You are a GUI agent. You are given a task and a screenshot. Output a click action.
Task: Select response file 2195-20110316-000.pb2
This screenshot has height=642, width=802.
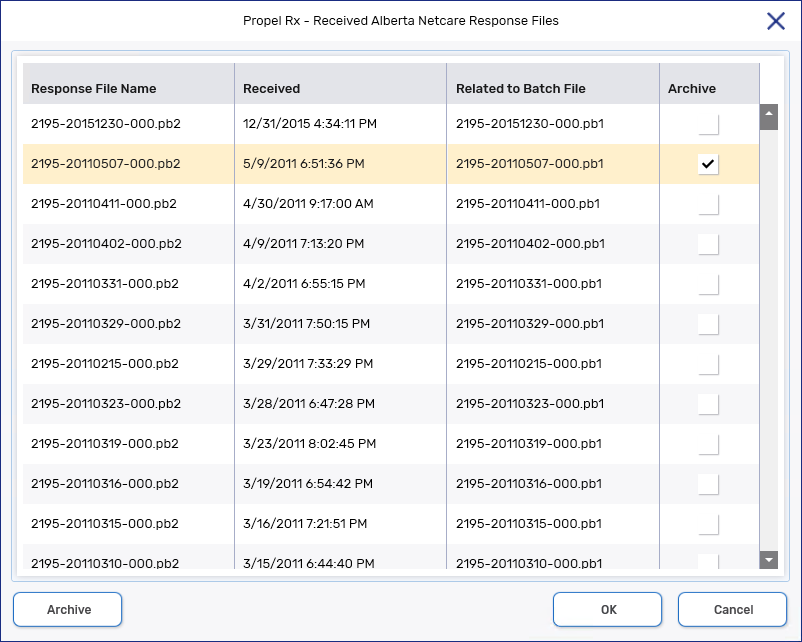click(105, 483)
